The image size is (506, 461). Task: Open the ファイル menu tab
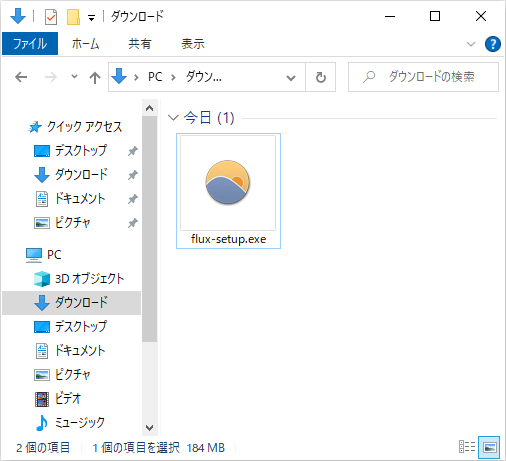(30, 44)
